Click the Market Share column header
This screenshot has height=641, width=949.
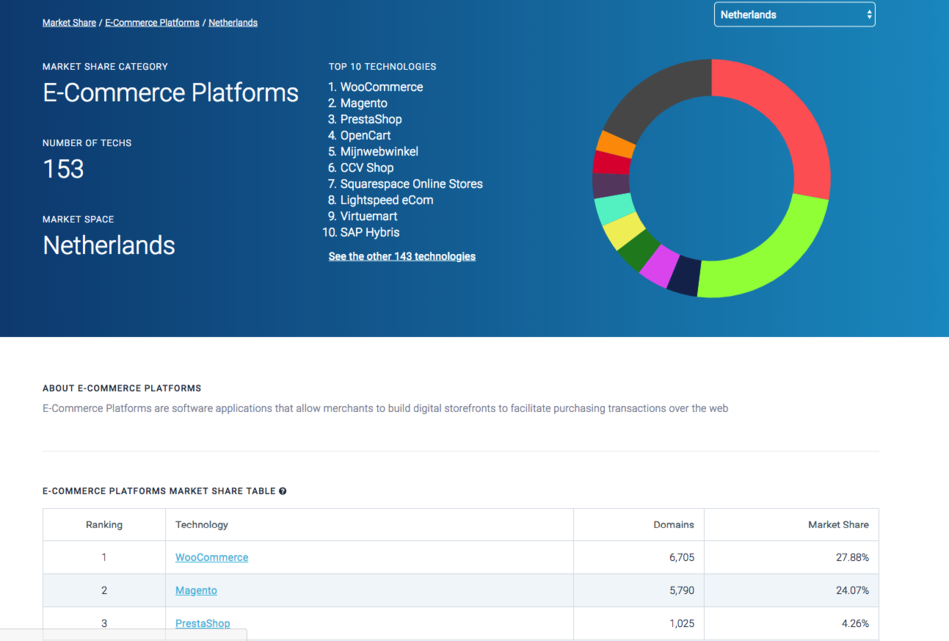[x=838, y=524]
